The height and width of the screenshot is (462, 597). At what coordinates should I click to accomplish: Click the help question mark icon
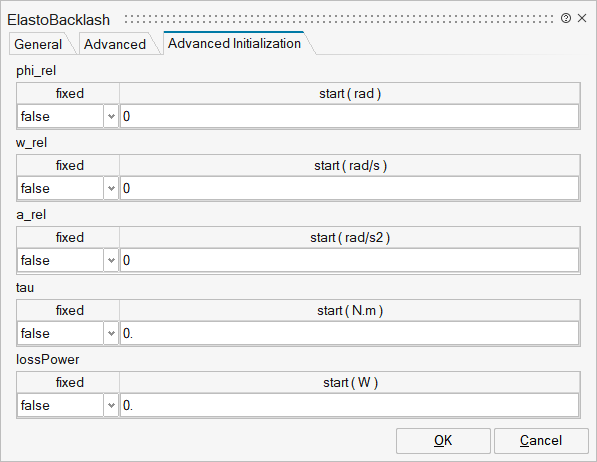[x=566, y=18]
